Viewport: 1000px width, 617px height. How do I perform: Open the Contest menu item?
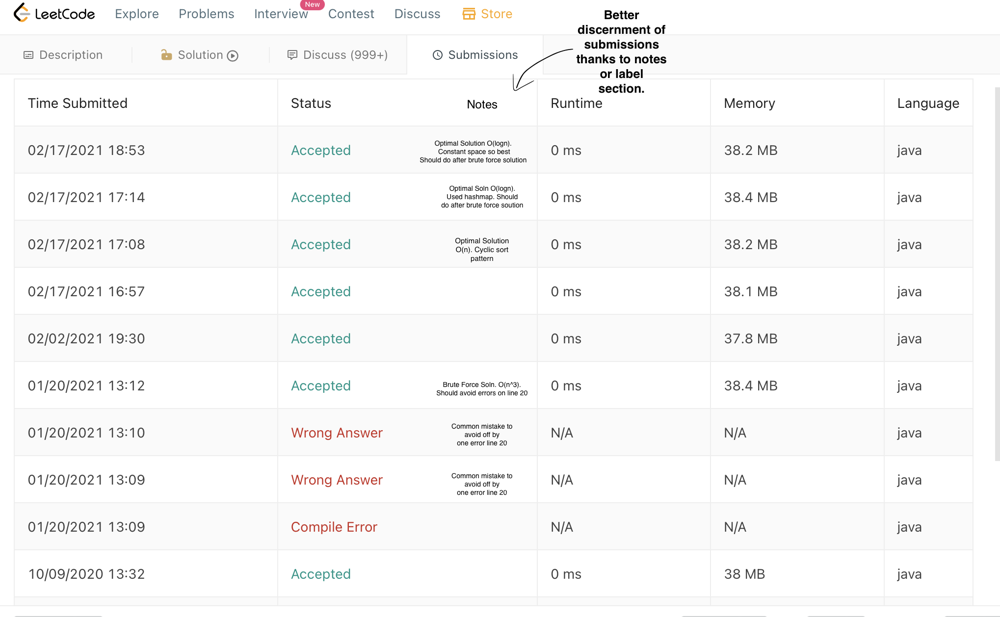[x=351, y=13]
